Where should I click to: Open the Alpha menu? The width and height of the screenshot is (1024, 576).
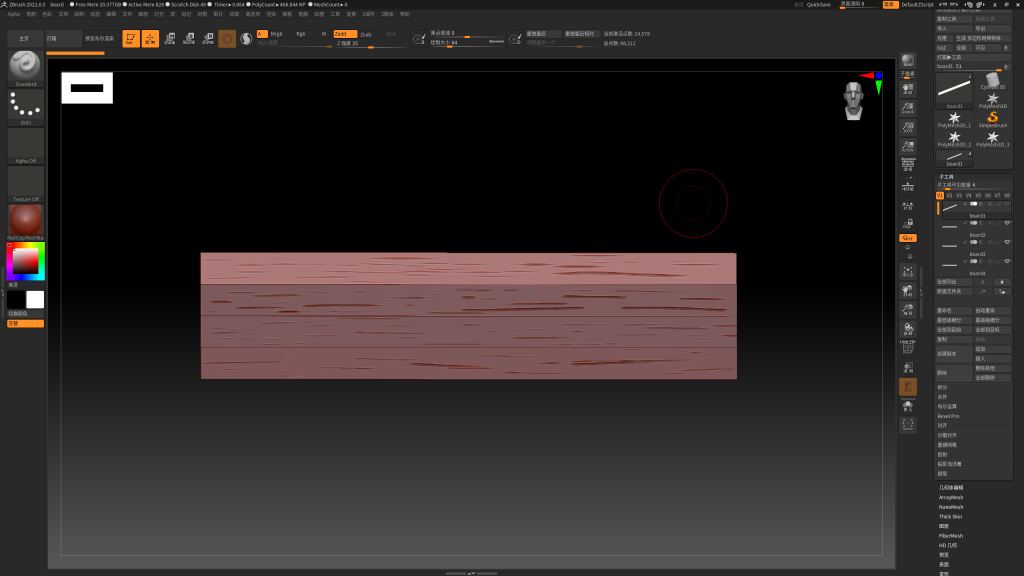pos(14,15)
